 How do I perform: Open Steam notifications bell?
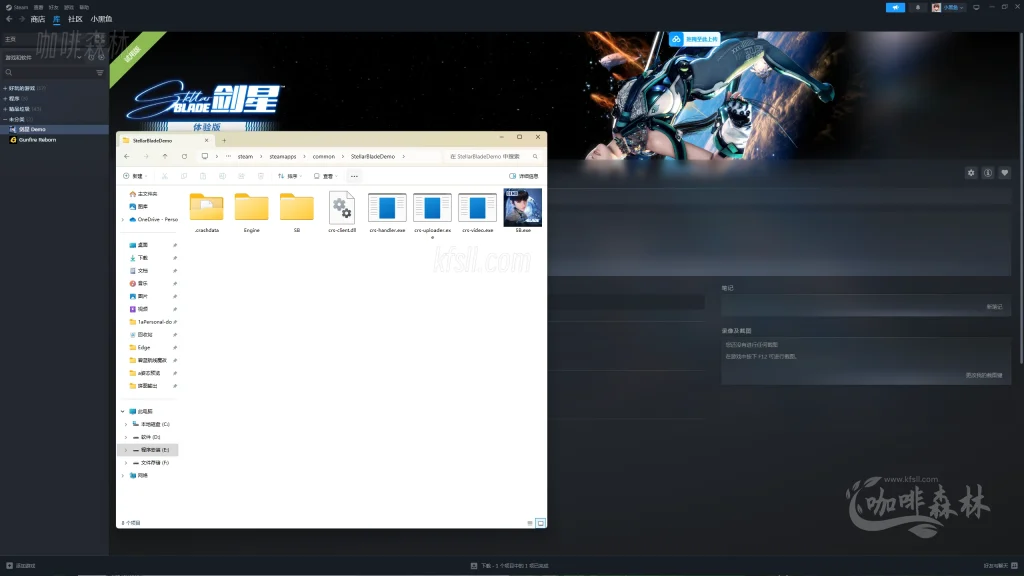[918, 7]
